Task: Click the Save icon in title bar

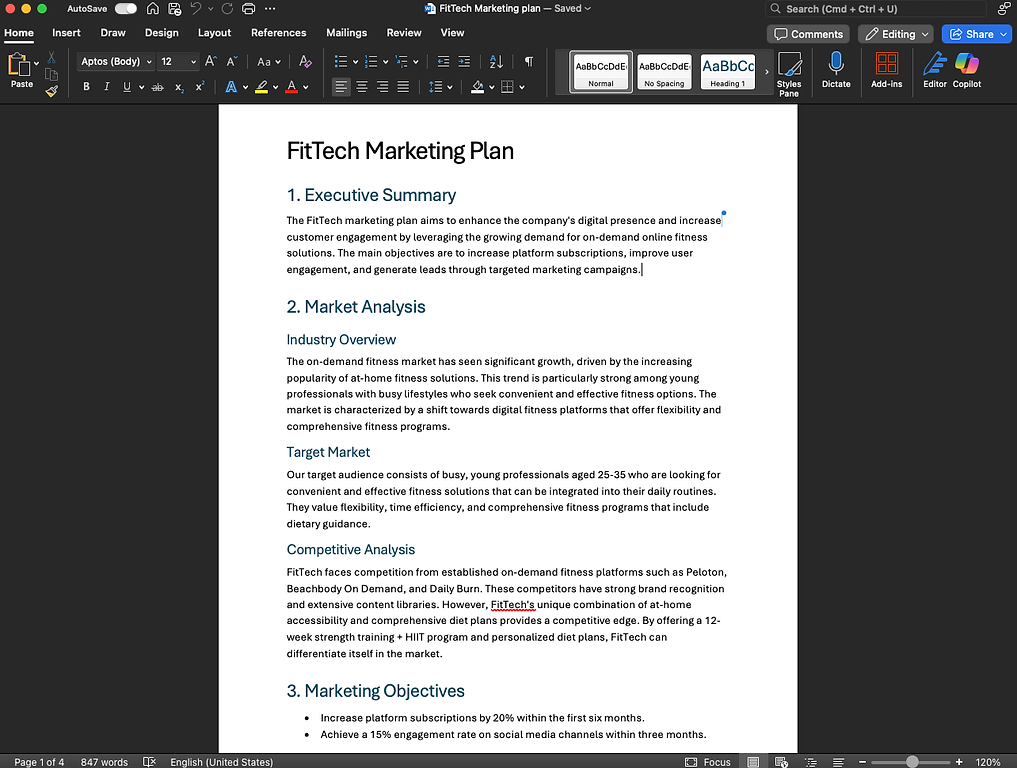Action: (x=174, y=8)
